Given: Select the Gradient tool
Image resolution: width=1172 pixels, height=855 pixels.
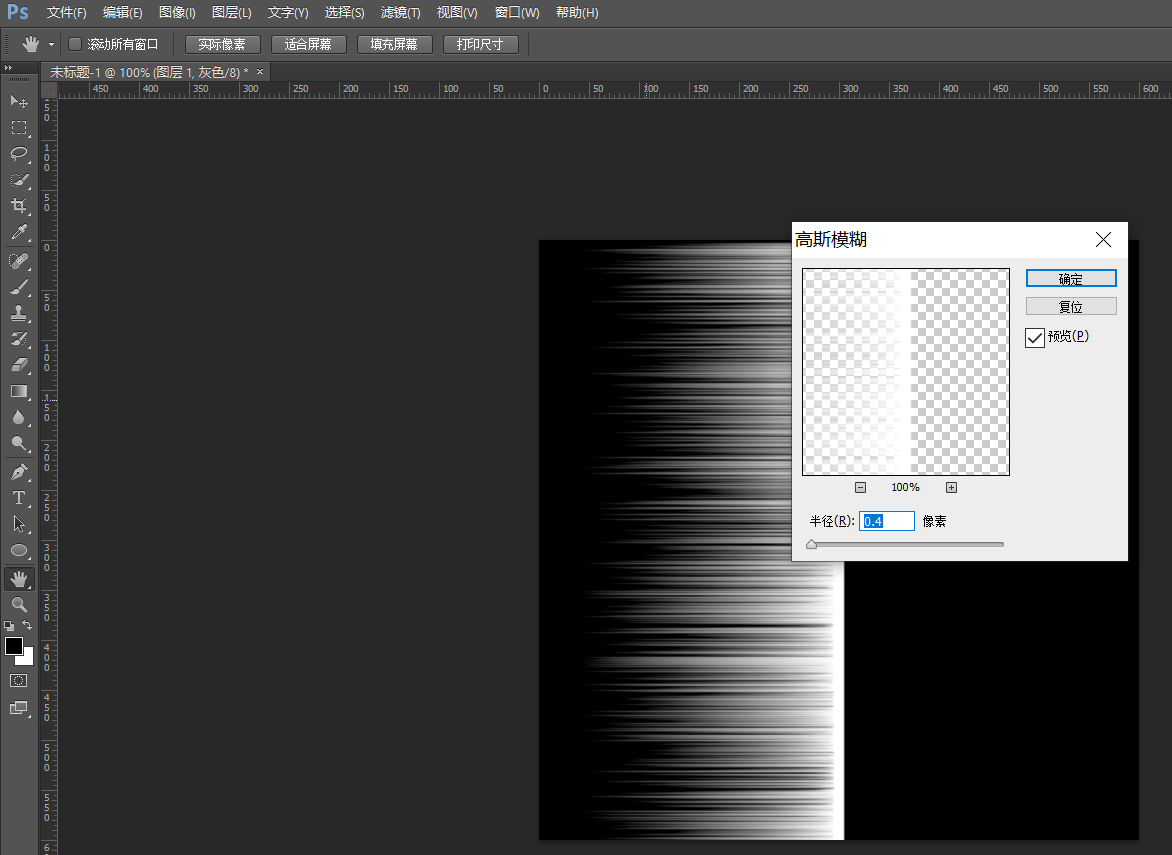Looking at the screenshot, I should 19,391.
